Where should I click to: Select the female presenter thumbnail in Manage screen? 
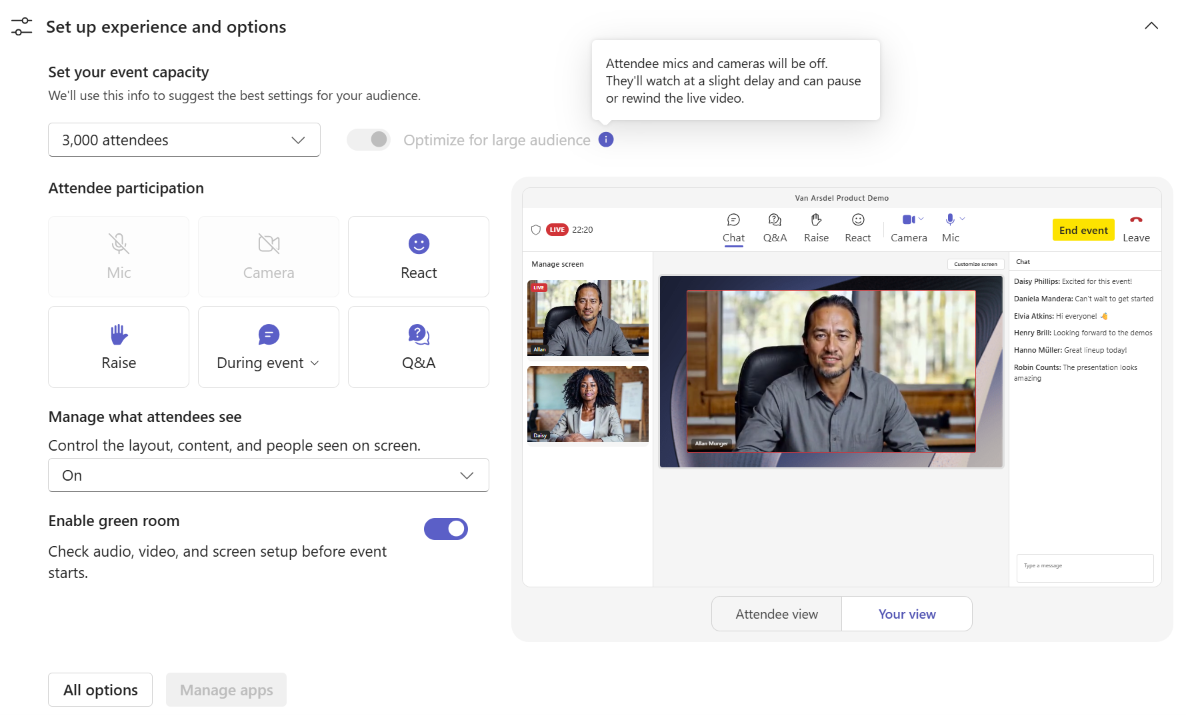coord(588,404)
